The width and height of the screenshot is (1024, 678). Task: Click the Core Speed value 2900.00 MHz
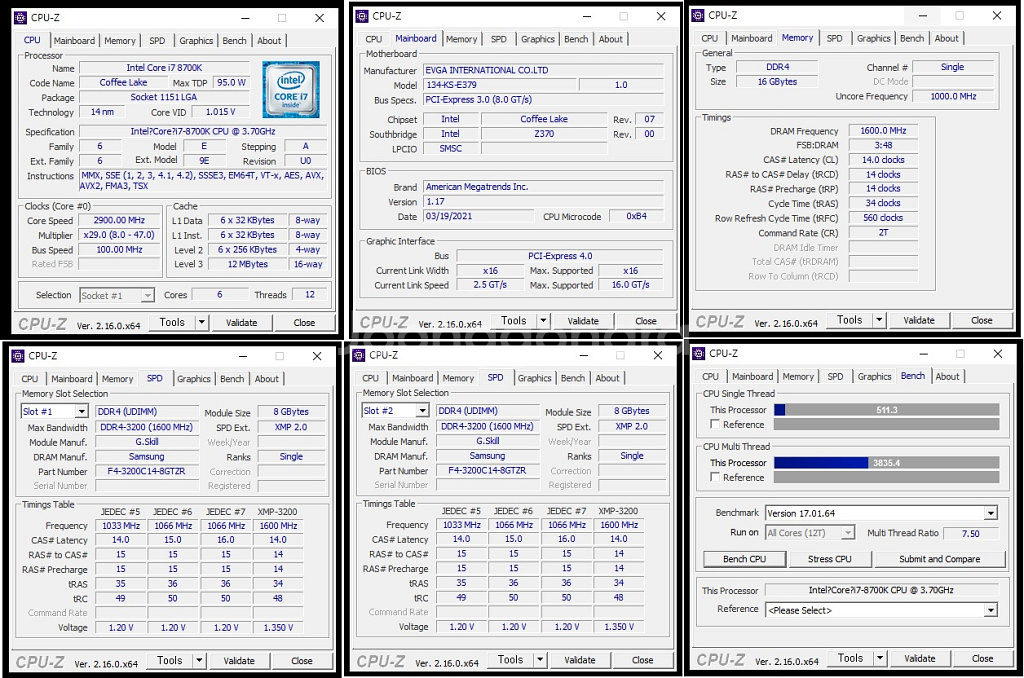tap(119, 221)
